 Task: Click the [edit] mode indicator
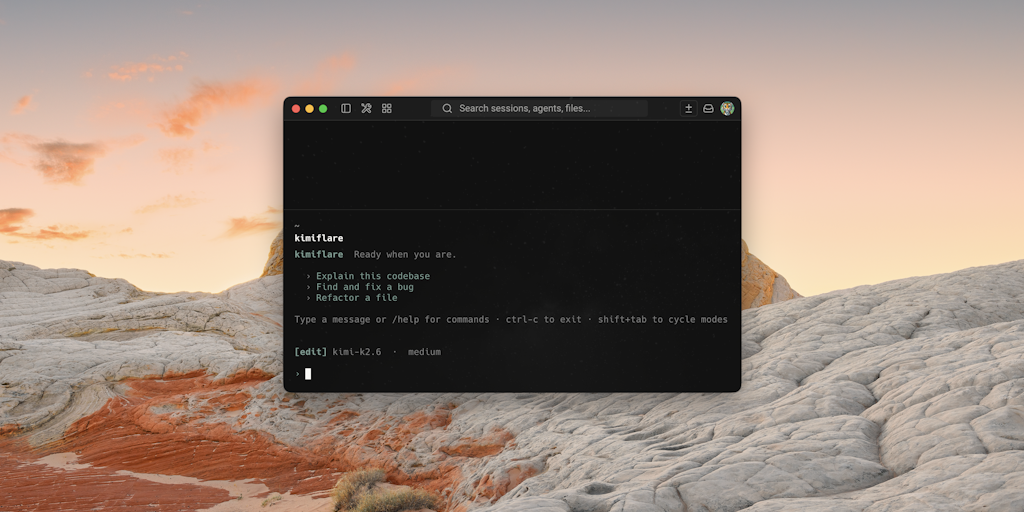point(311,352)
